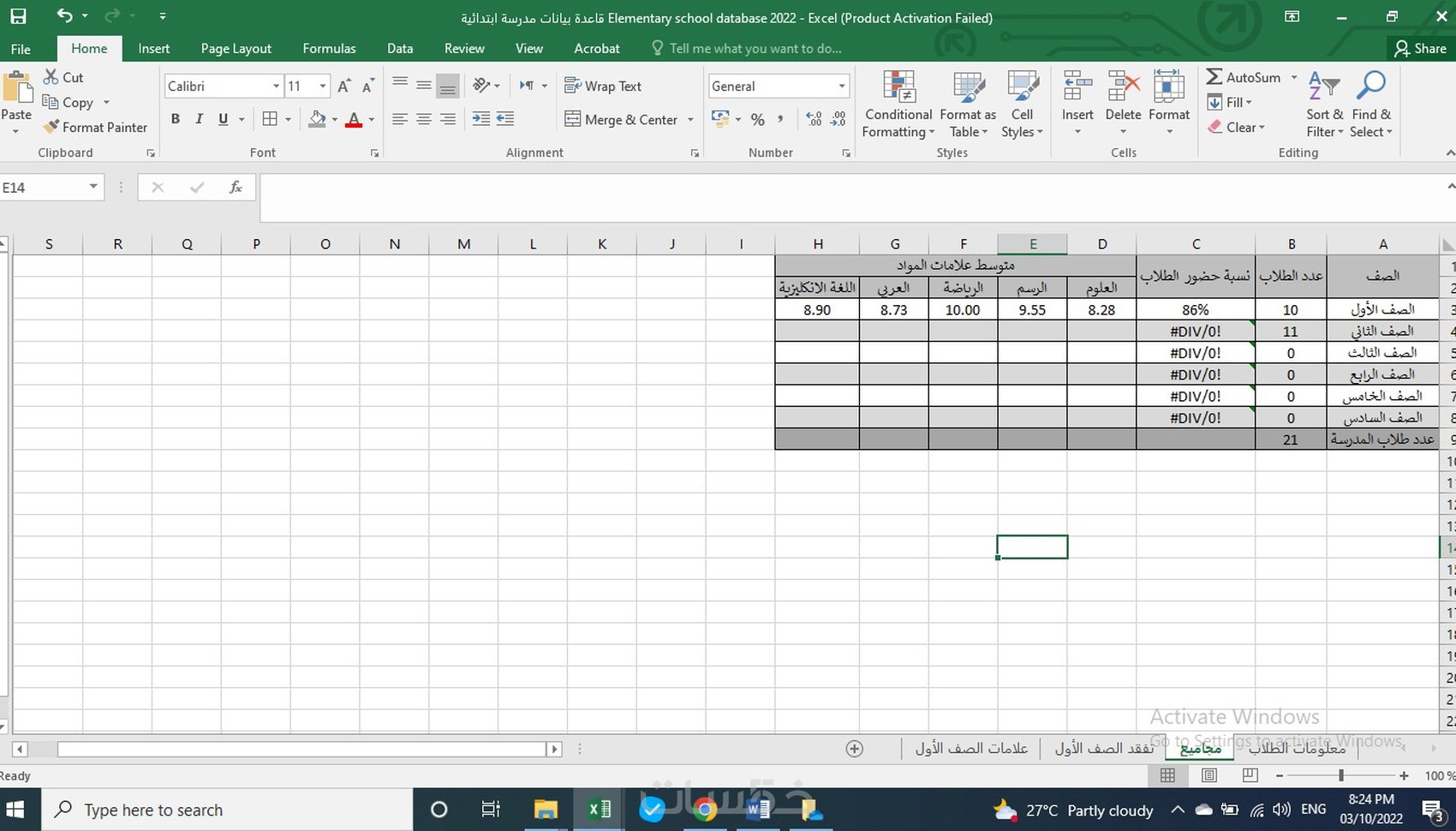1456x831 pixels.
Task: Expand the Sort & Filter menu
Action: pyautogui.click(x=1324, y=104)
